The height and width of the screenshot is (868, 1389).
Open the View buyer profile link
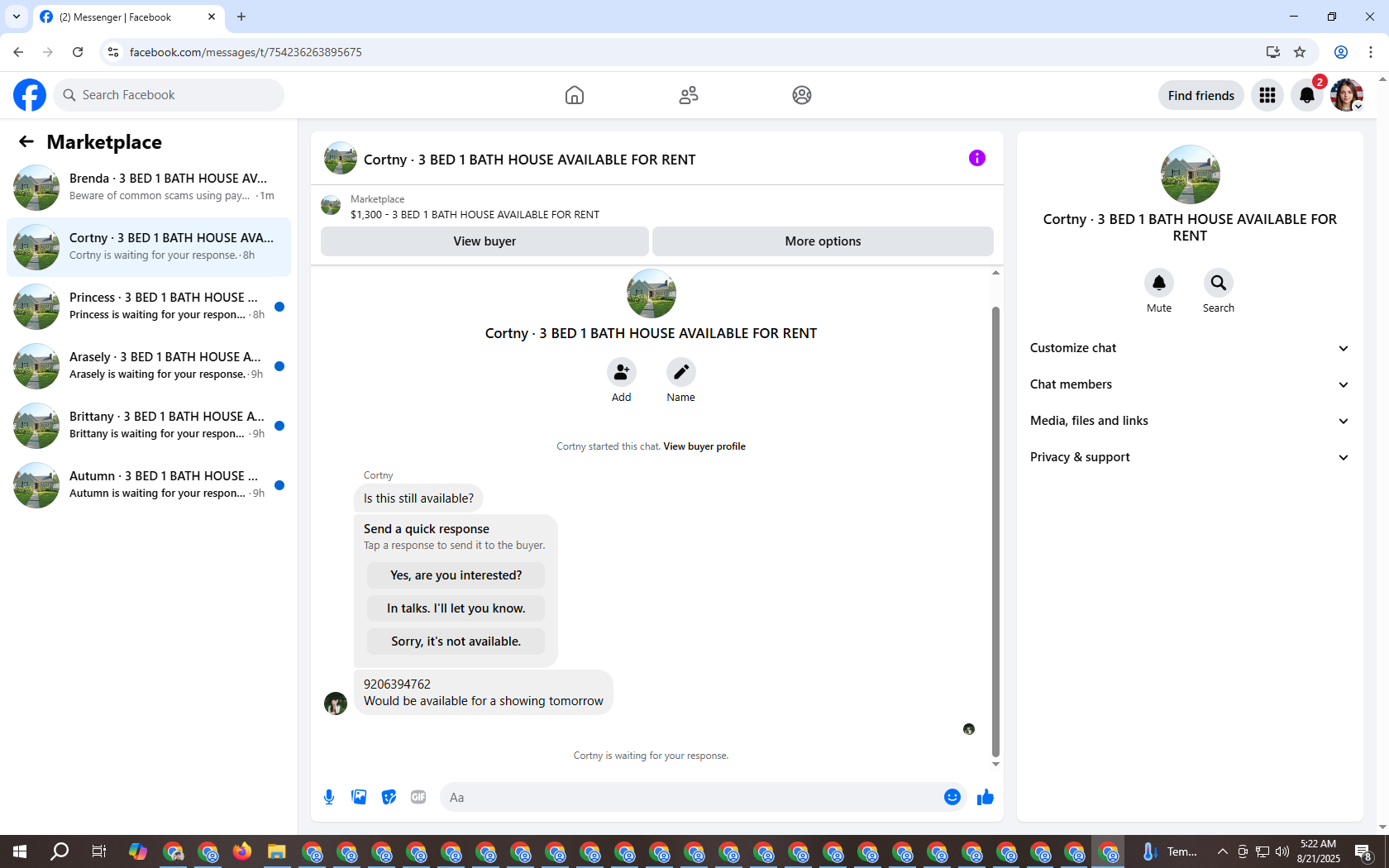pos(704,446)
